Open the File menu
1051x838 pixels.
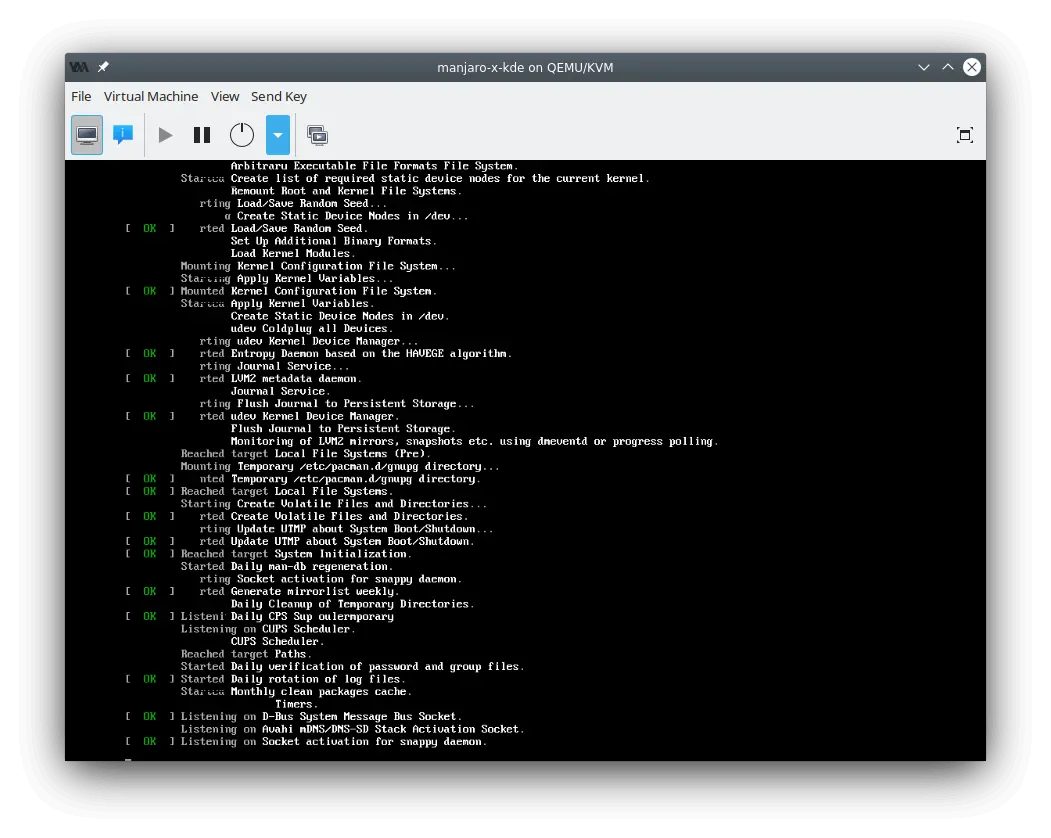[81, 97]
